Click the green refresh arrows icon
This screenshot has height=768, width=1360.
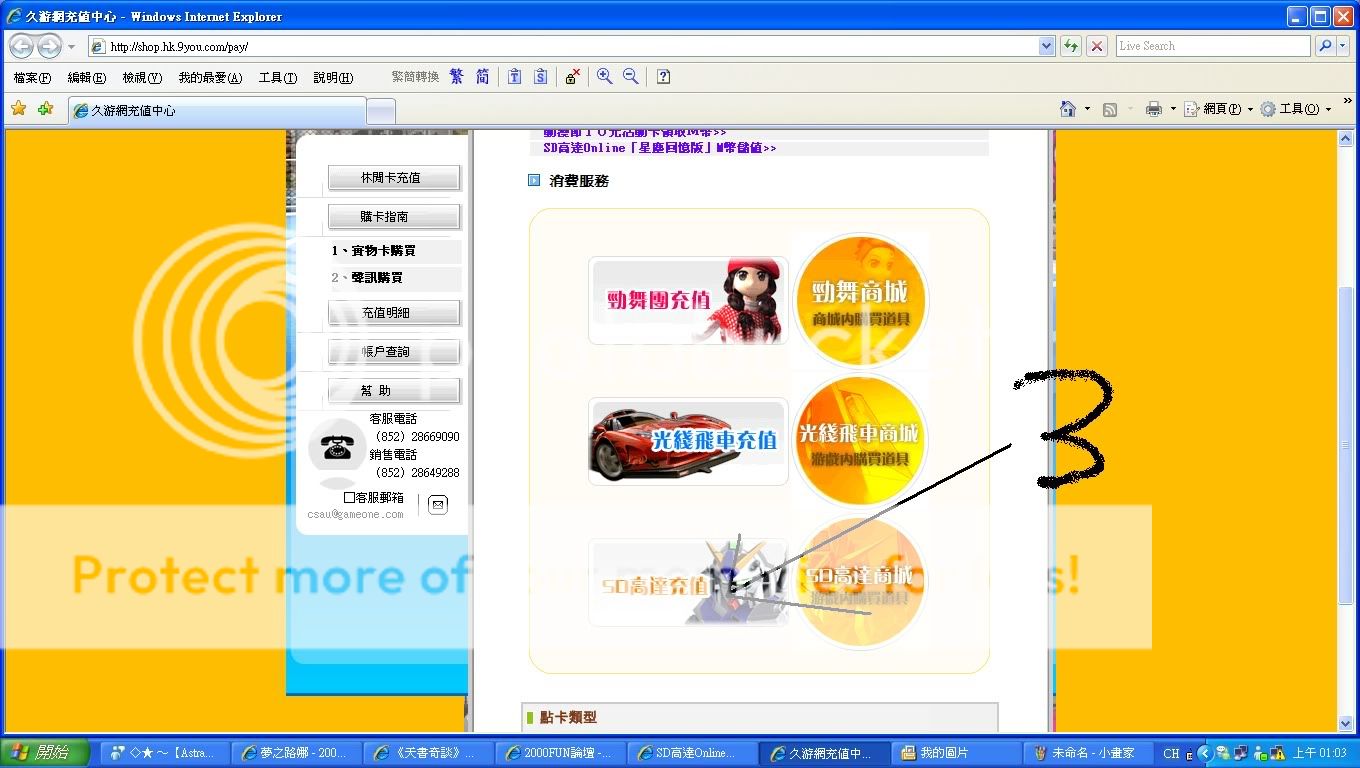(x=1071, y=46)
